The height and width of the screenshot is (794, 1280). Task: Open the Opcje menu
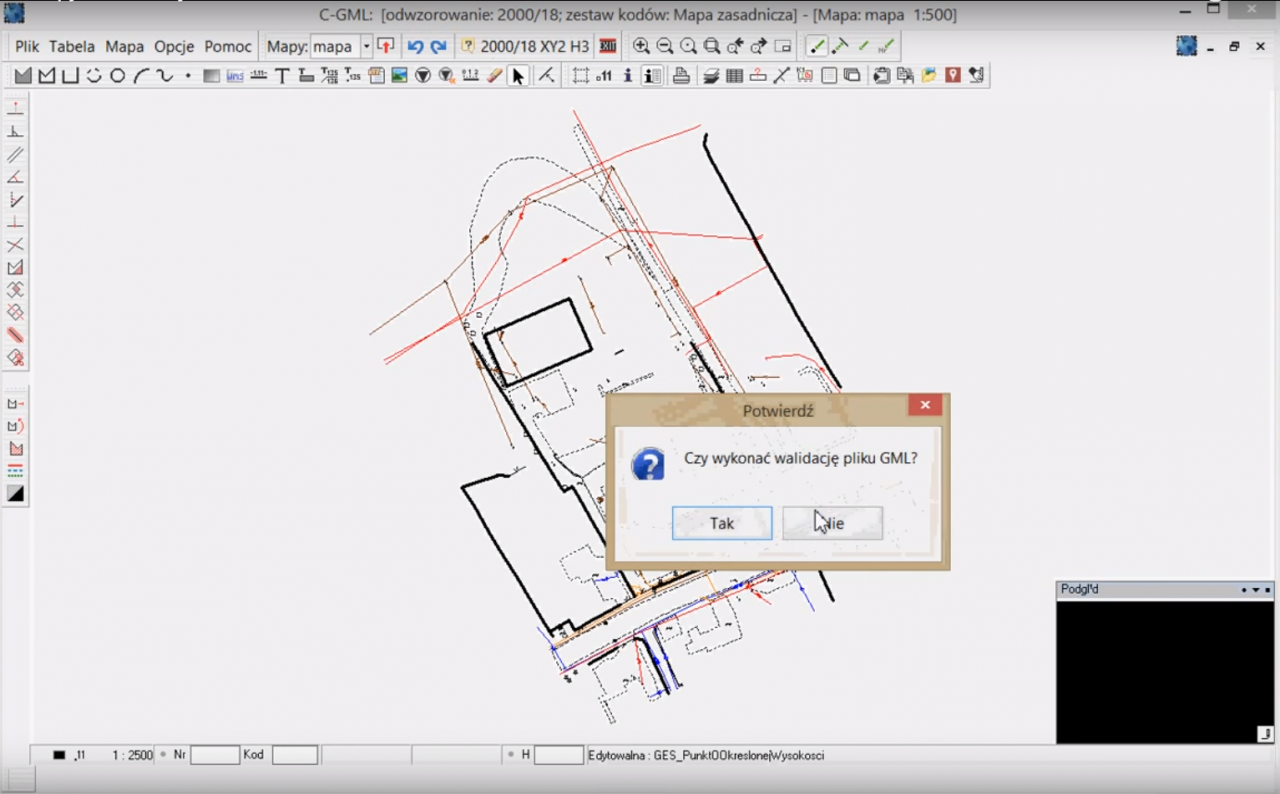coord(174,46)
